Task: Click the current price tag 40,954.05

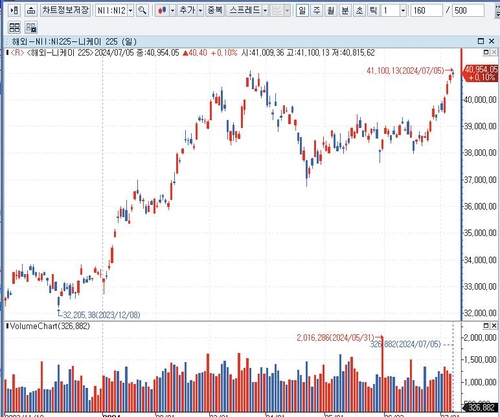Action: point(480,73)
